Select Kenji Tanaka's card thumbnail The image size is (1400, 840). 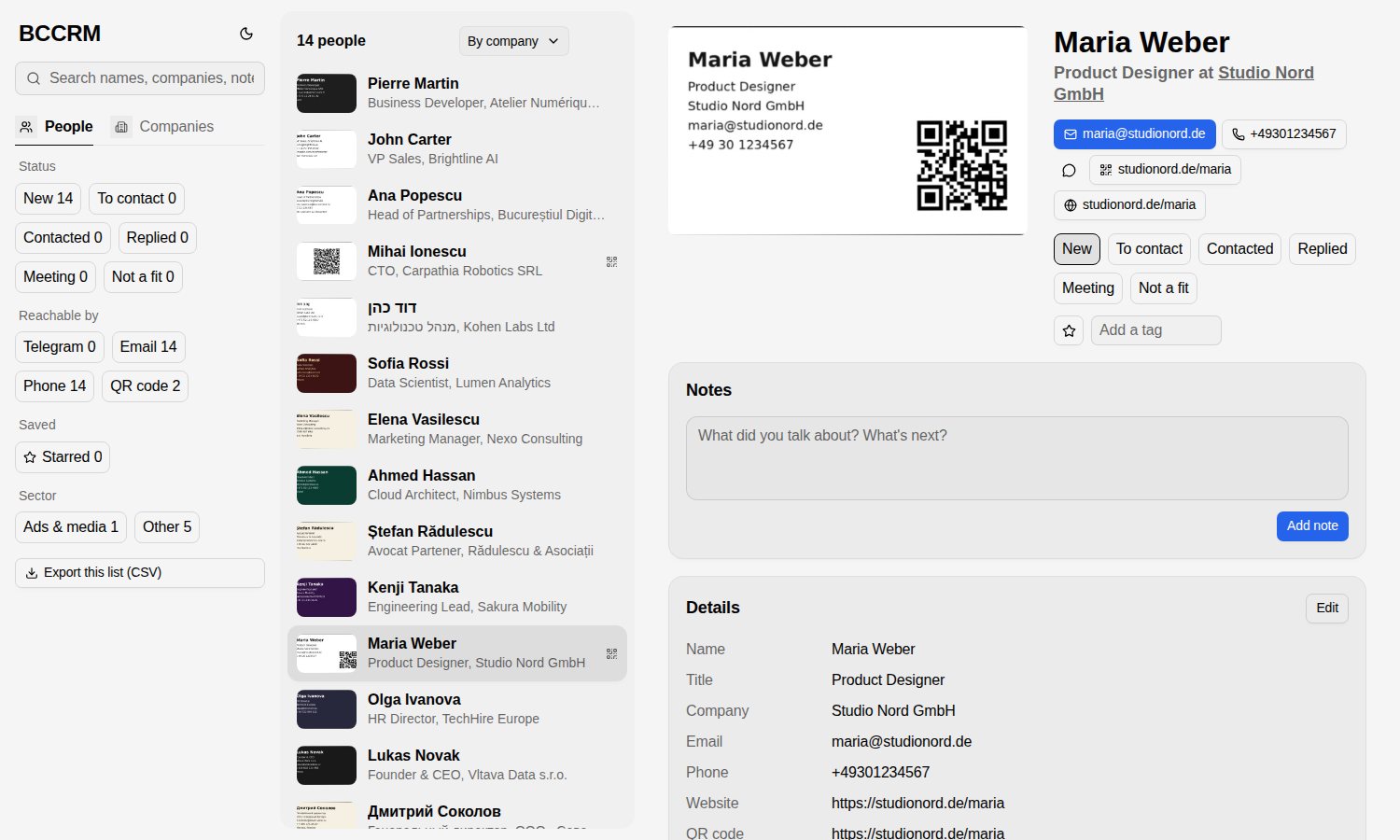point(327,597)
